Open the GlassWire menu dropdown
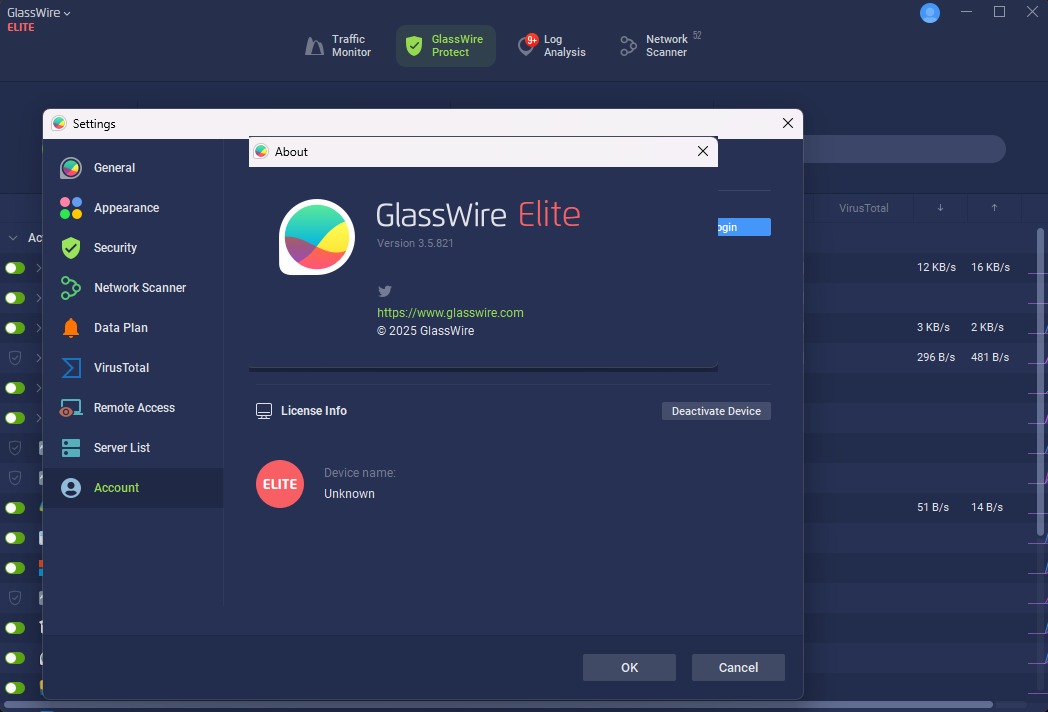 [38, 13]
